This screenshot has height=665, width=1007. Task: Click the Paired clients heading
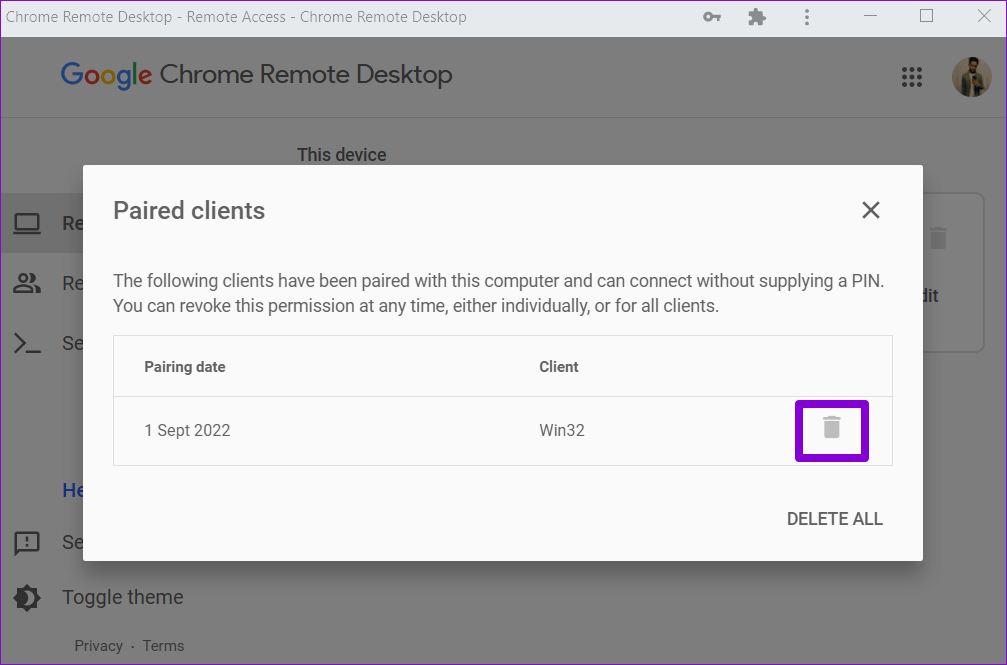[x=189, y=211]
